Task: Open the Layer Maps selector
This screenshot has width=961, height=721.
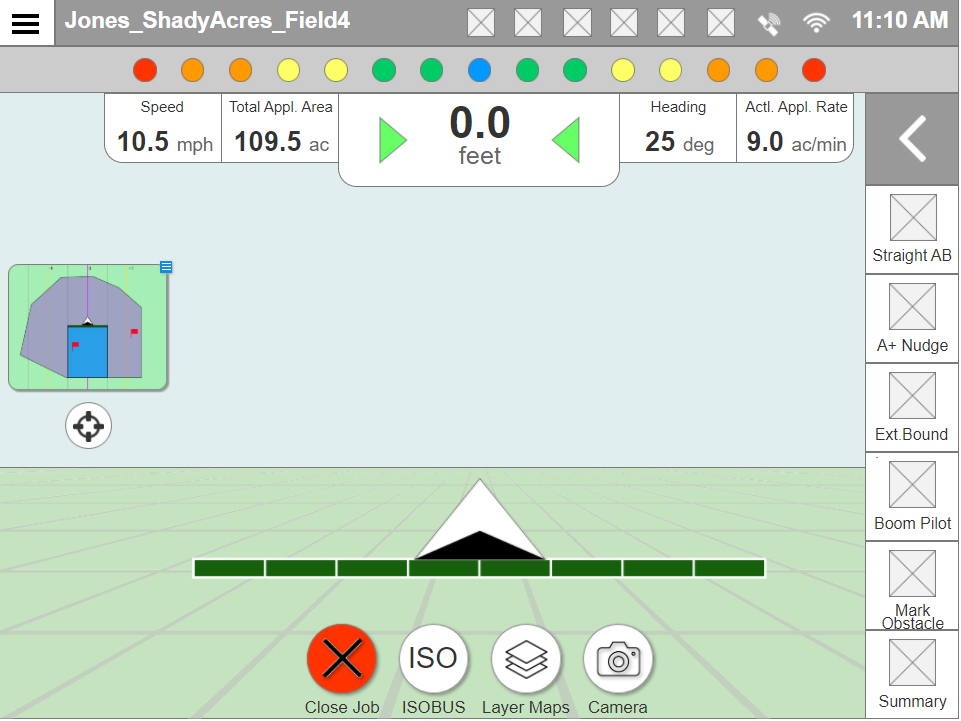Action: point(525,658)
